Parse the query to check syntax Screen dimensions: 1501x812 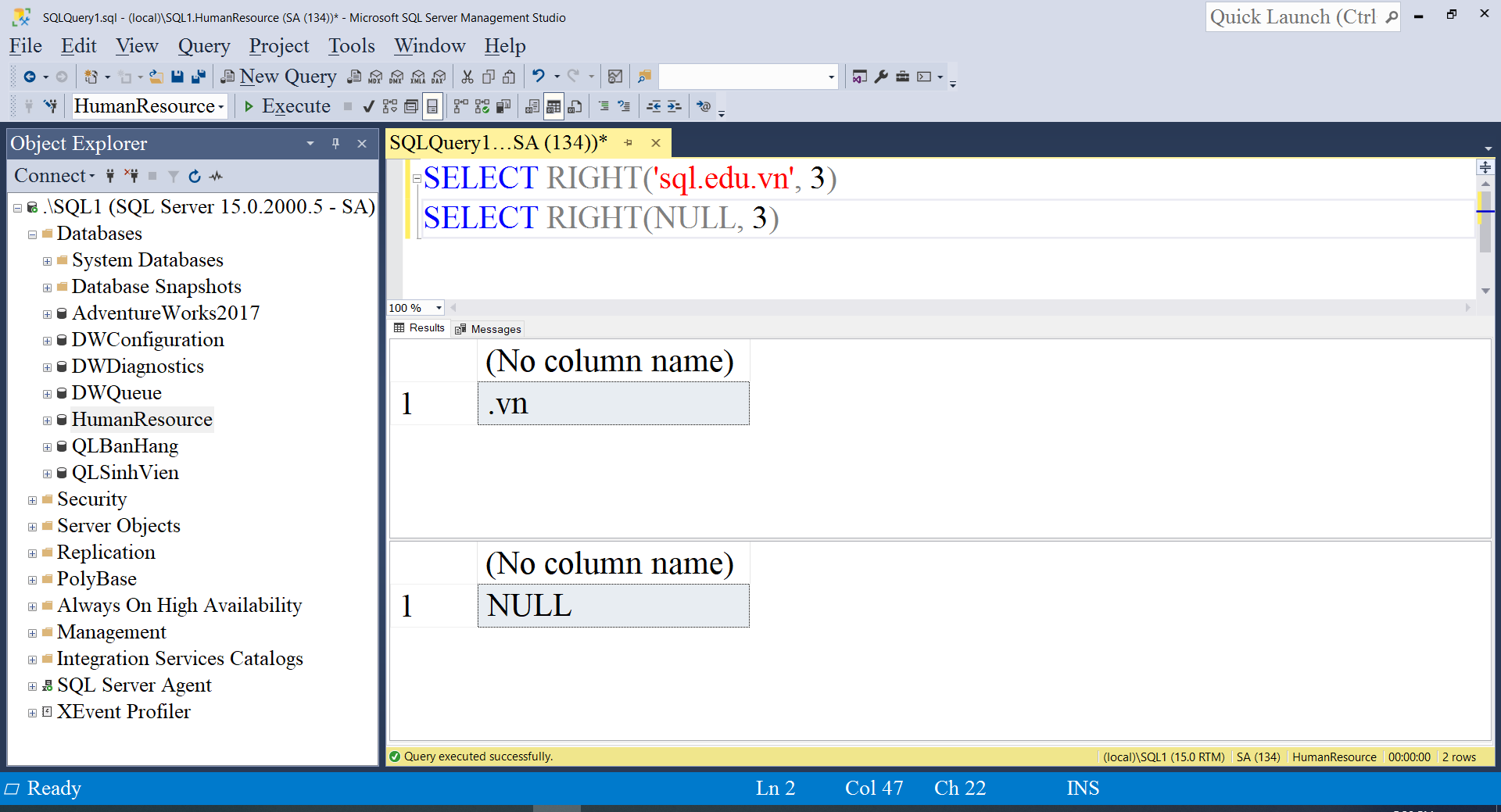[367, 106]
